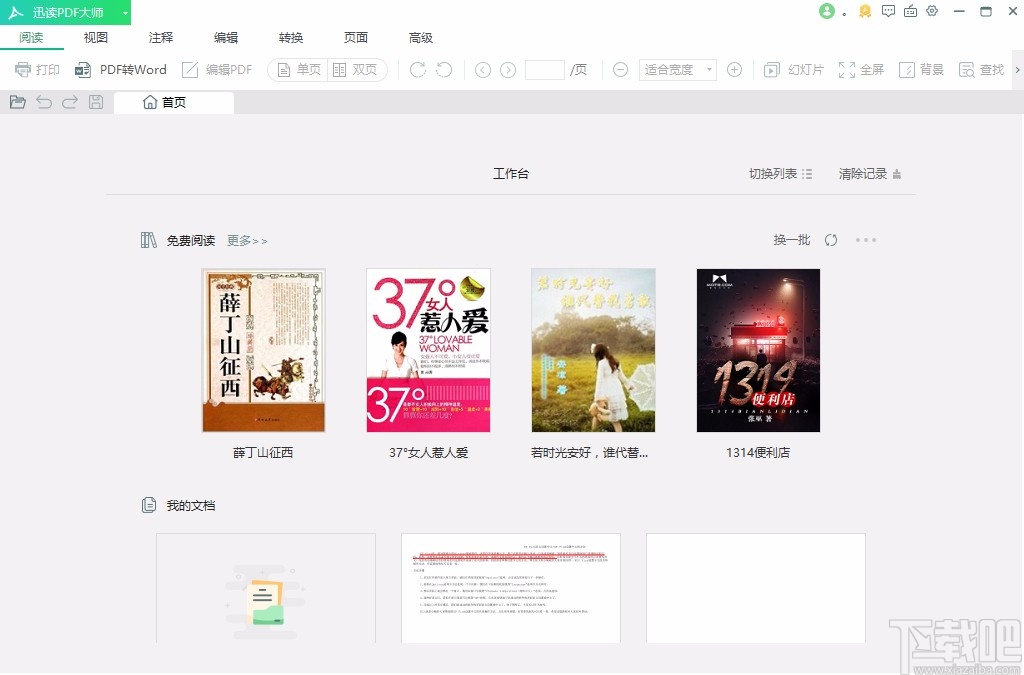This screenshot has width=1024, height=675.
Task: Click the 更多>> link for free reading
Action: pos(246,240)
